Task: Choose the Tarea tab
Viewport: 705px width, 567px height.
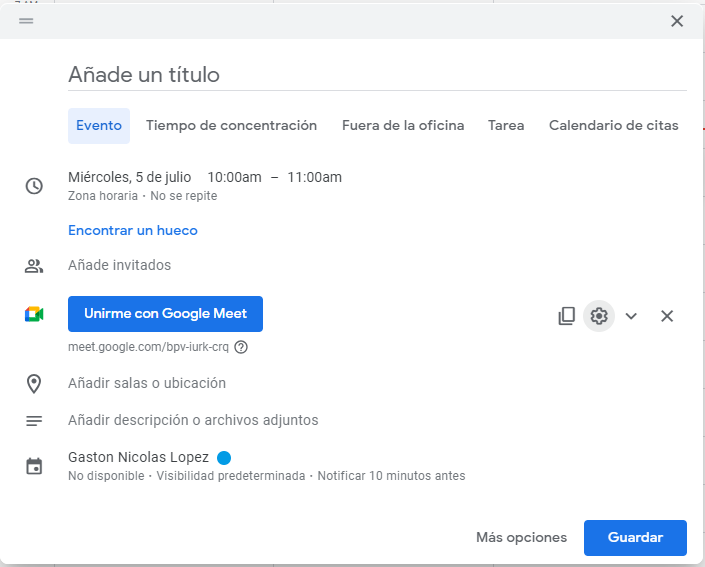Action: click(506, 125)
